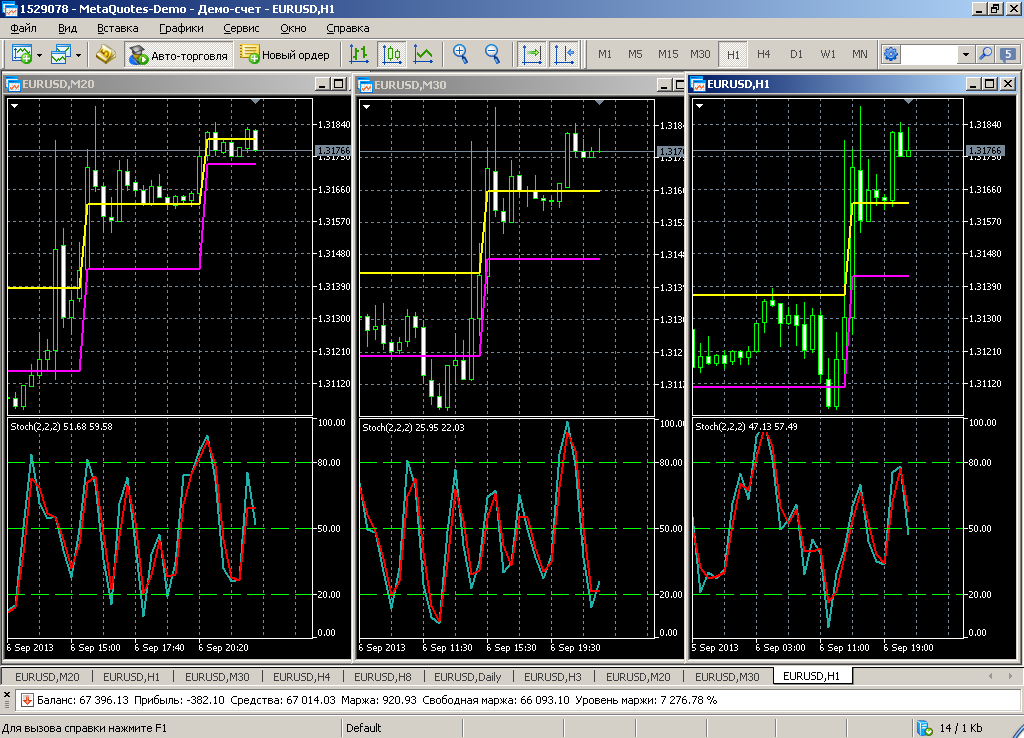Expand the toolbar search box dropdown
1024x738 pixels.
(x=965, y=54)
